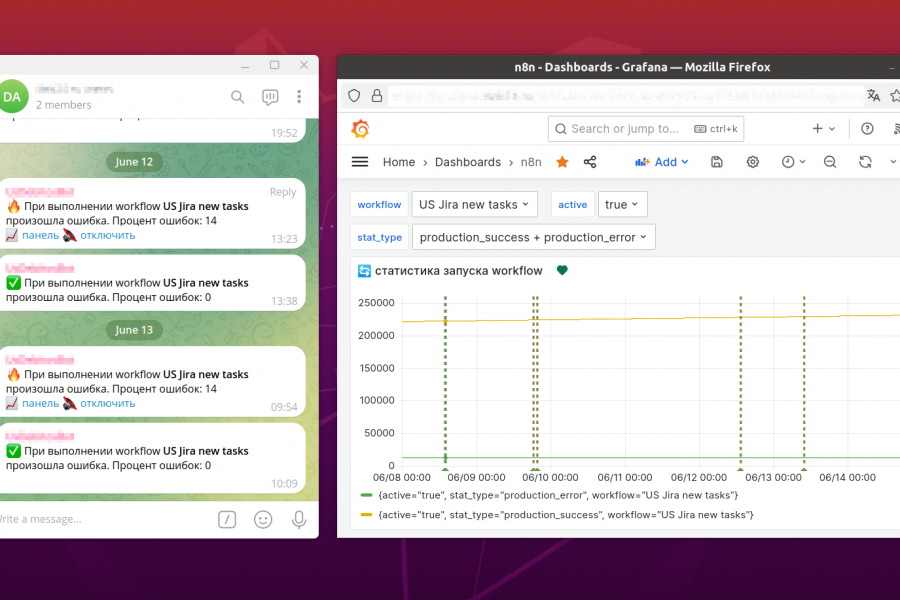Click the 10:09 success message text
The width and height of the screenshot is (900, 600).
pyautogui.click(x=127, y=458)
